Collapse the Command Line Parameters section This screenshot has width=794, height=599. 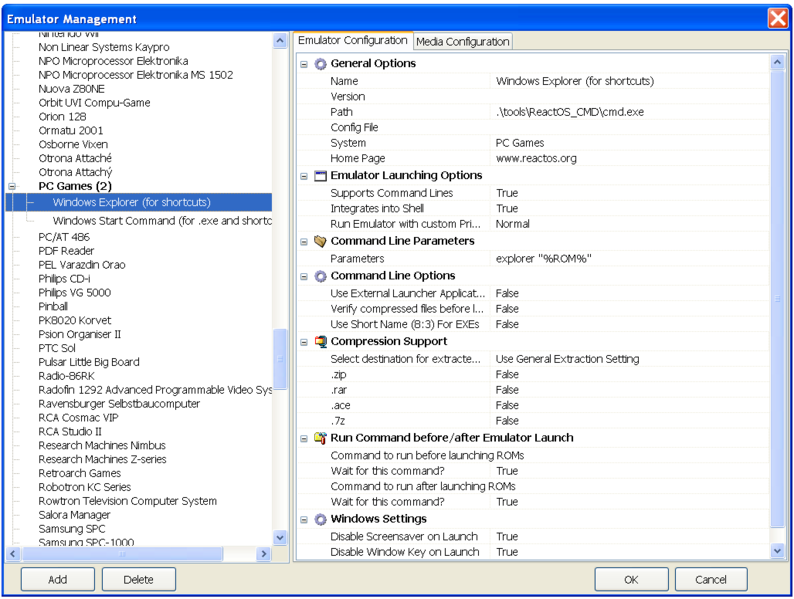click(x=304, y=242)
